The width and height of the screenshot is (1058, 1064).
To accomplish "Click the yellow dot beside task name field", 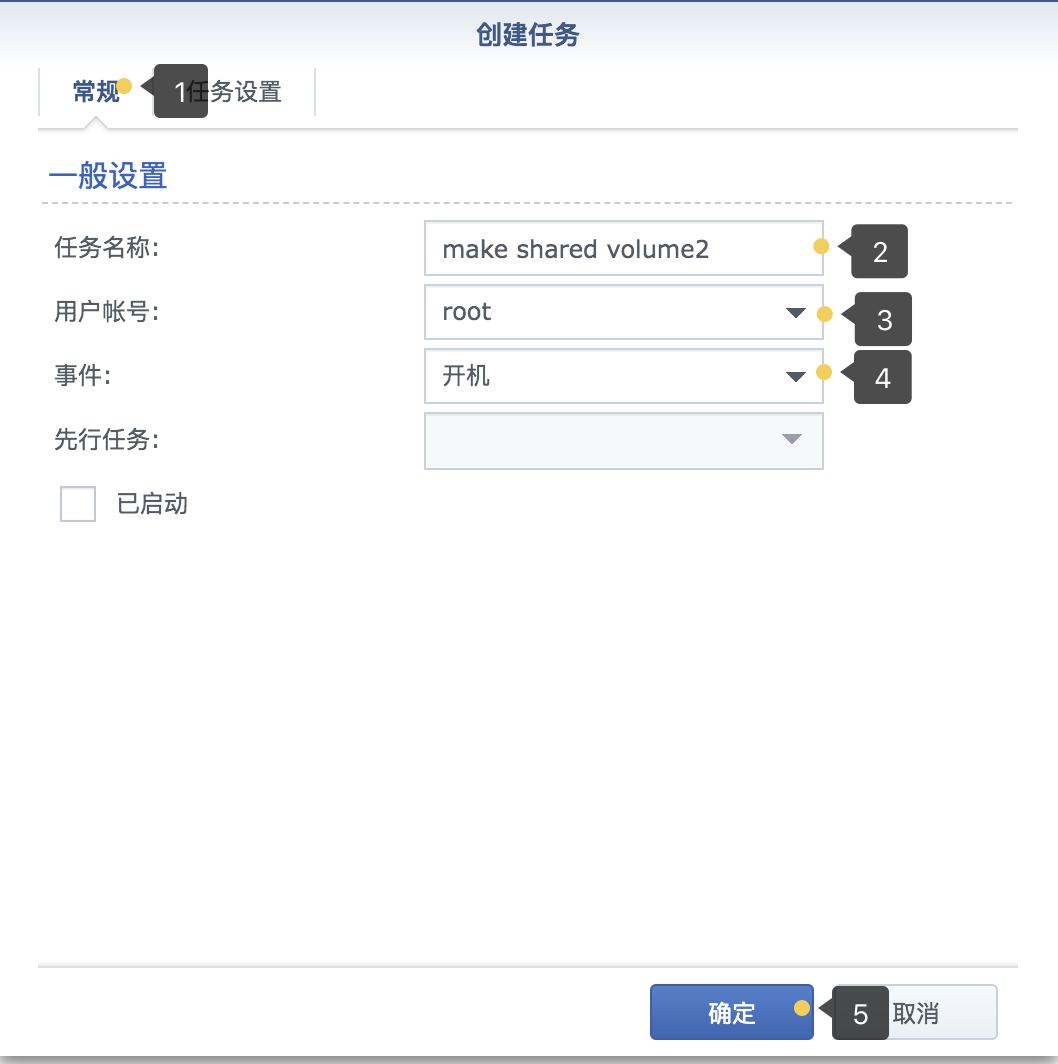I will [x=820, y=246].
